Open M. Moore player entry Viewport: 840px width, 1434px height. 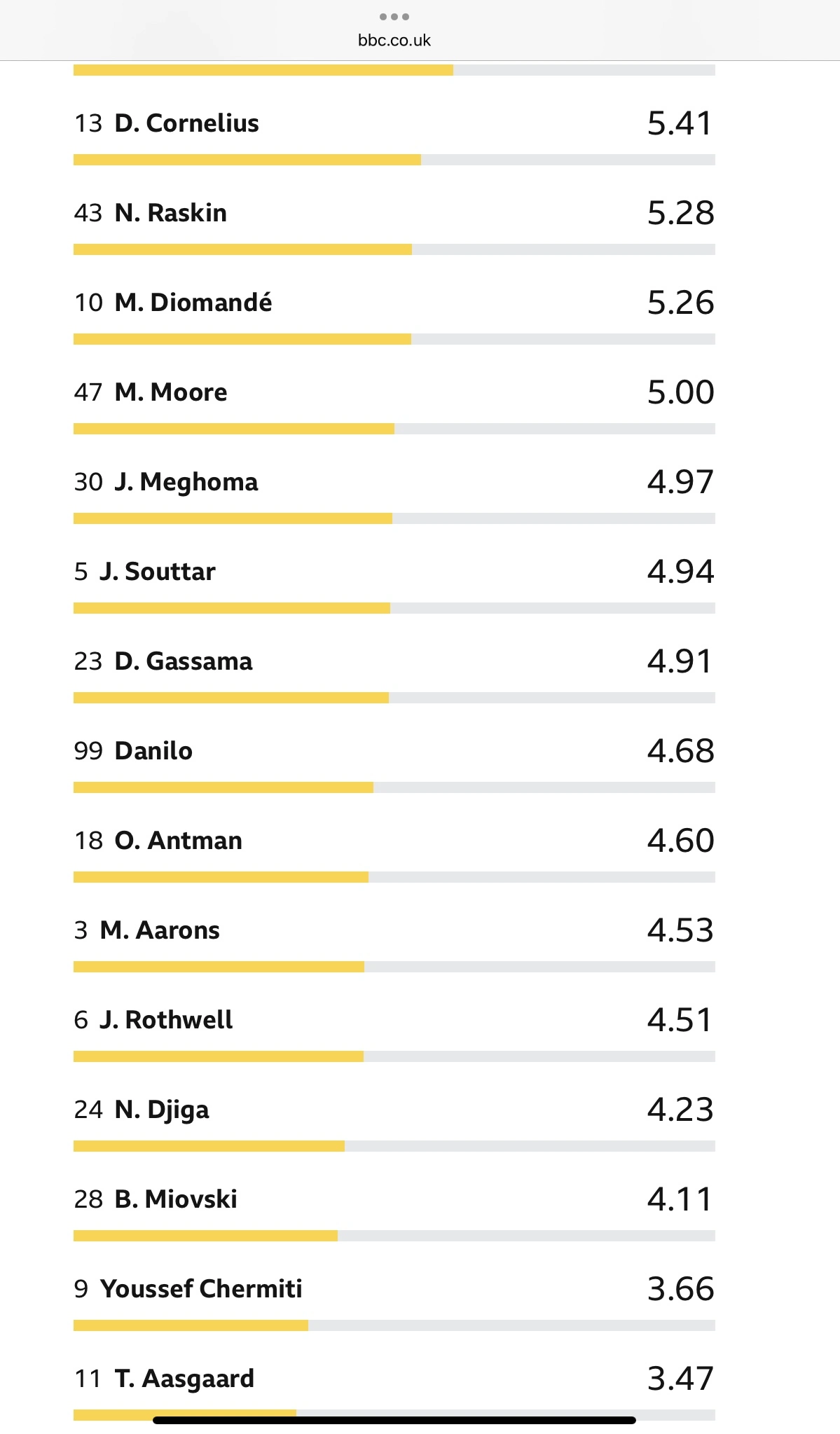point(170,392)
